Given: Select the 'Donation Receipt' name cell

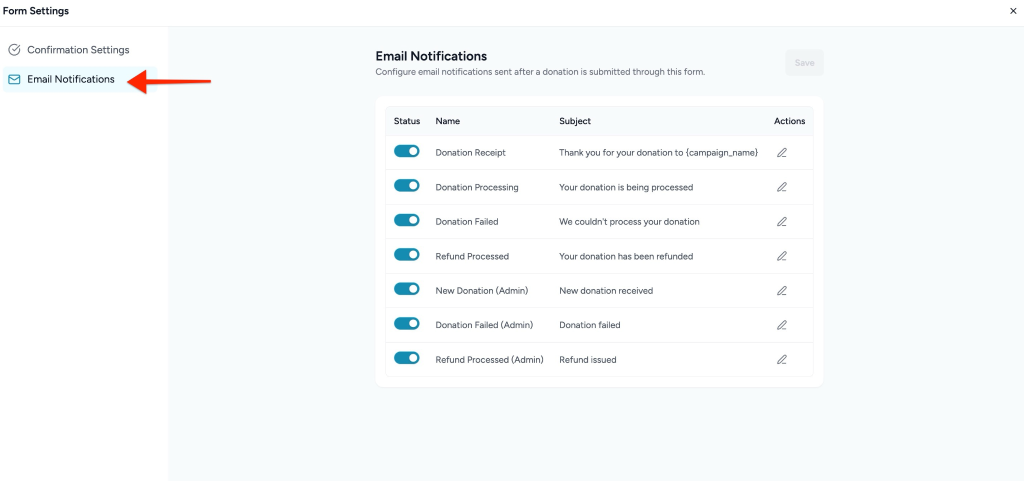Looking at the screenshot, I should [x=471, y=153].
